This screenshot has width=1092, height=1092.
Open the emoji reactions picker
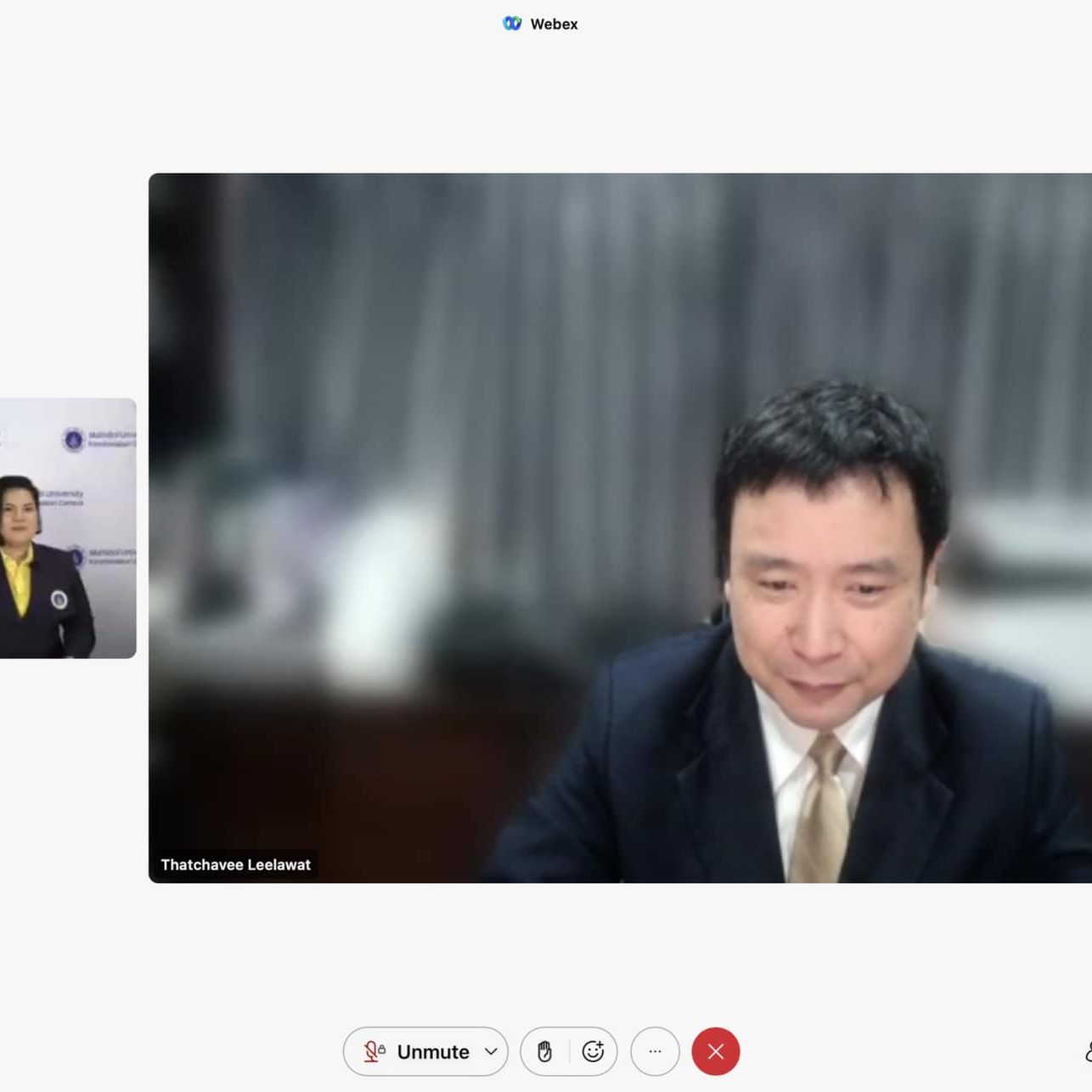click(x=593, y=1052)
